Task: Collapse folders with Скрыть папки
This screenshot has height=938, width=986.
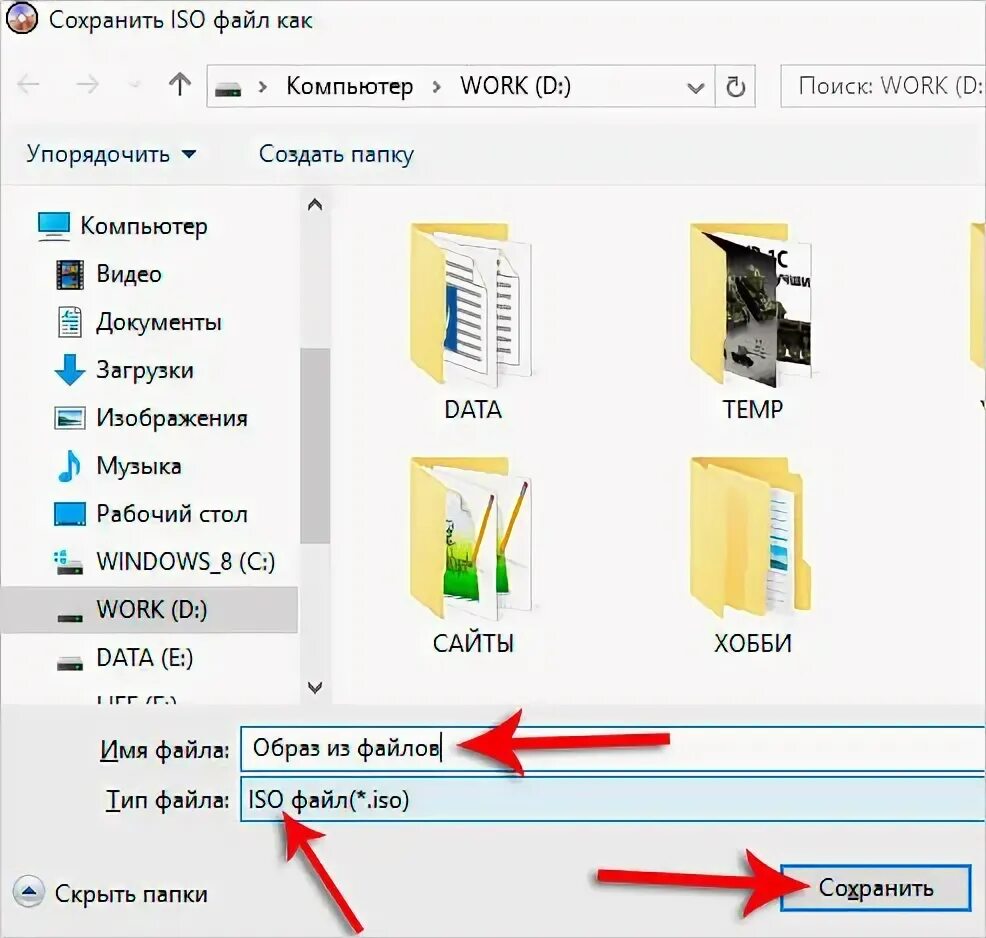Action: click(111, 893)
